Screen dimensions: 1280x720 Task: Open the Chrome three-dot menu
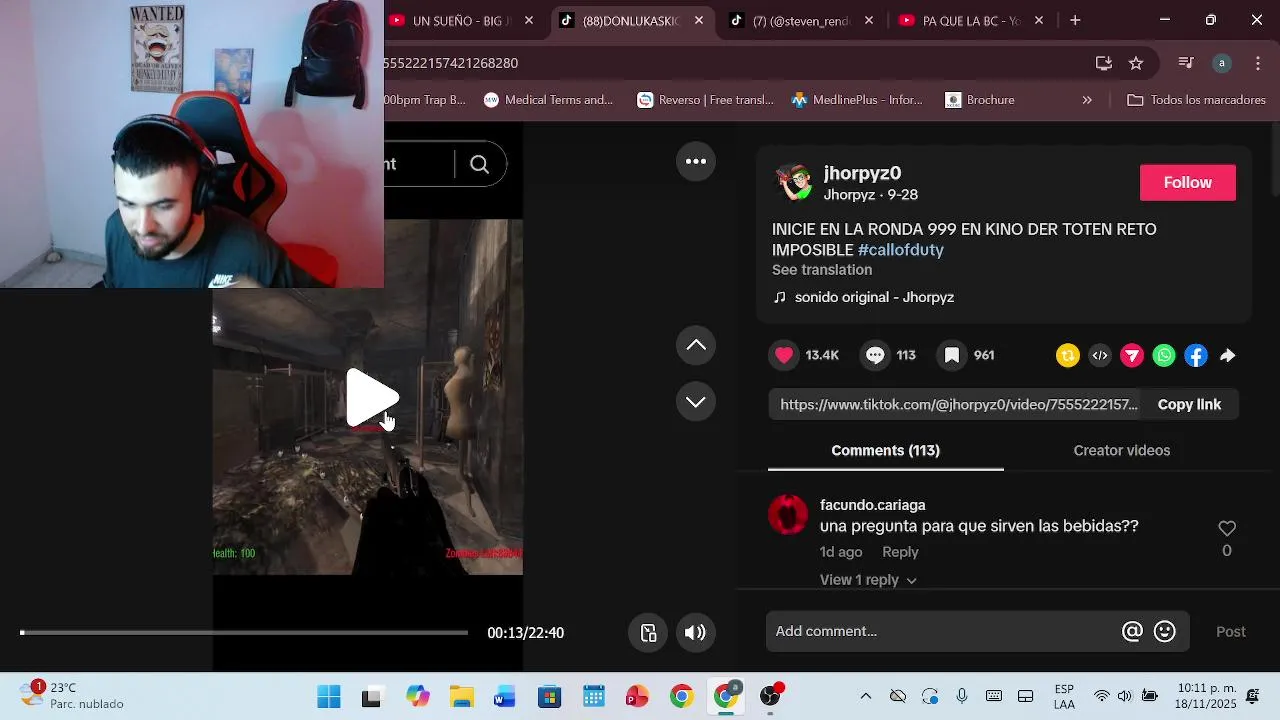click(x=1257, y=63)
